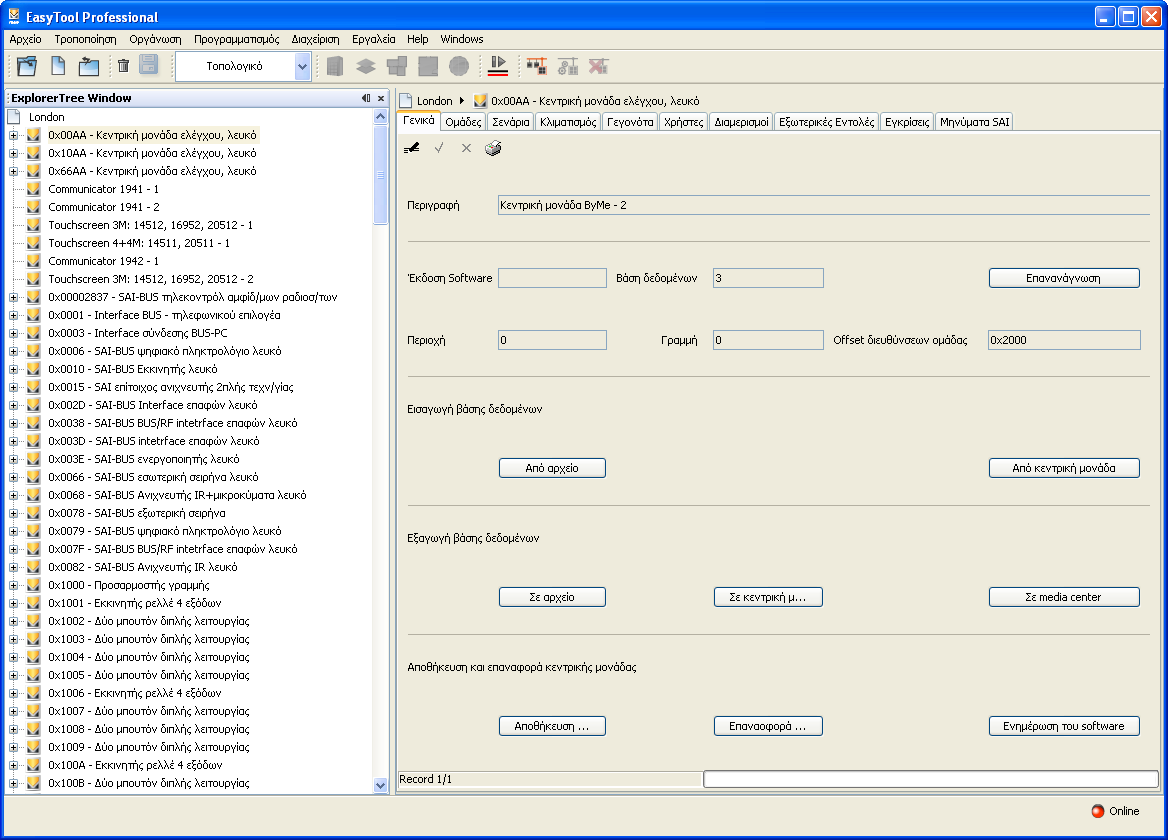Expand 0x0010 SAI-BUS Εκκινητής node
Viewport: 1168px width, 840px height.
[x=13, y=369]
